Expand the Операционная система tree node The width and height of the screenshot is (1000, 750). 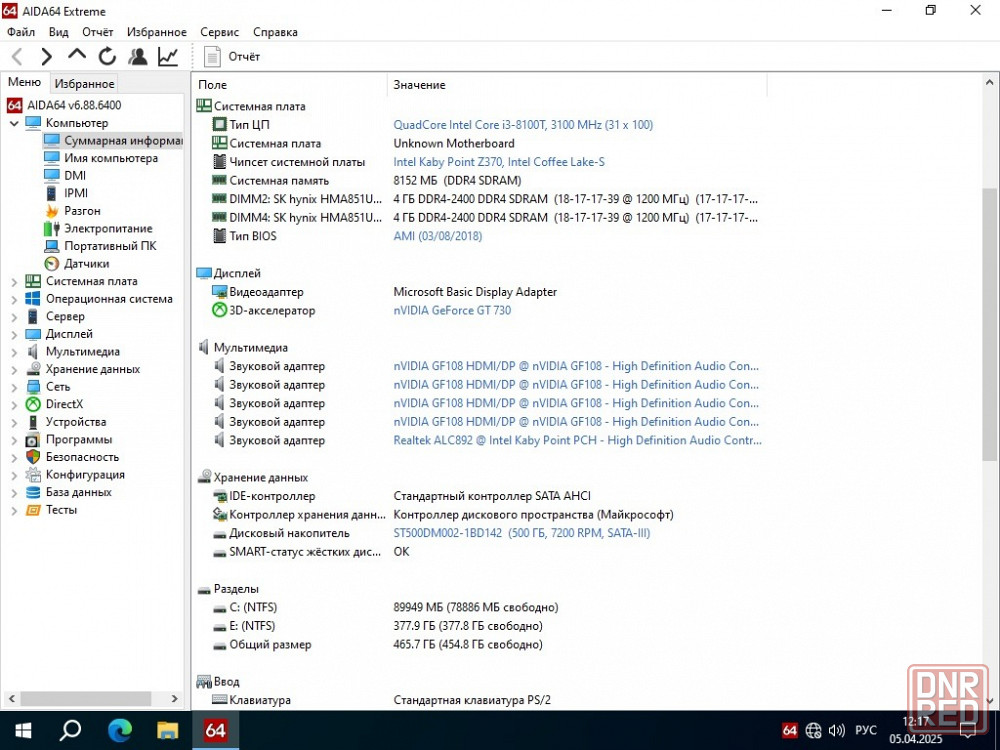click(x=14, y=299)
